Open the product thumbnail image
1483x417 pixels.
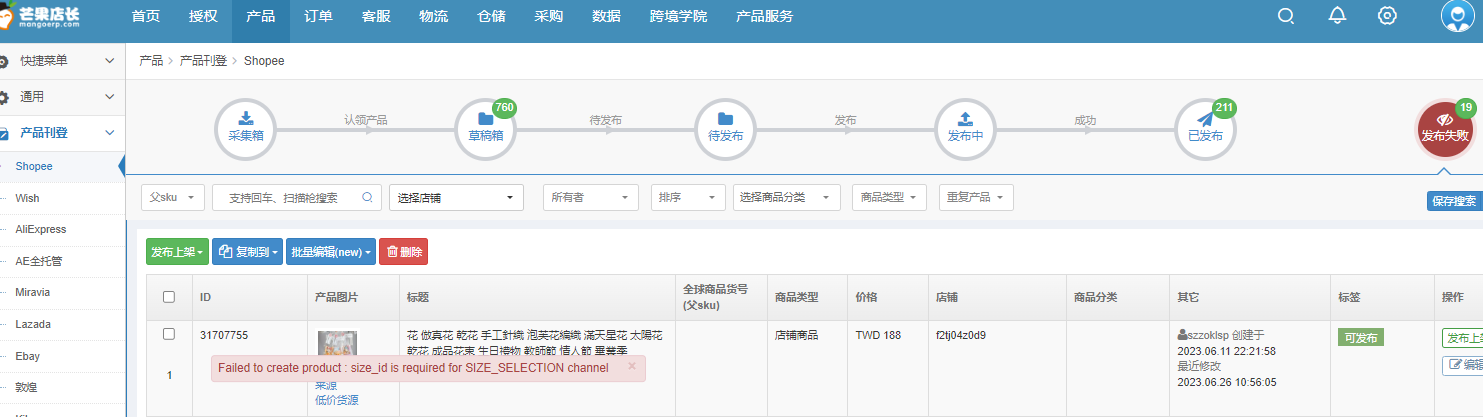(x=337, y=343)
